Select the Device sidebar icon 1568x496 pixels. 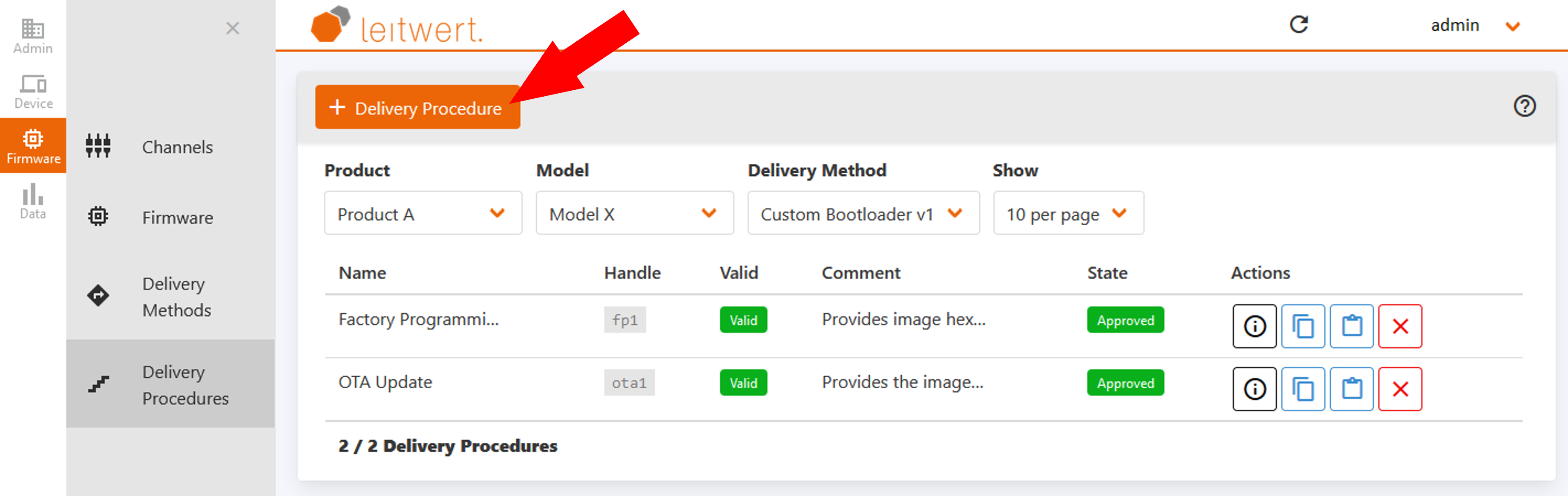(32, 91)
